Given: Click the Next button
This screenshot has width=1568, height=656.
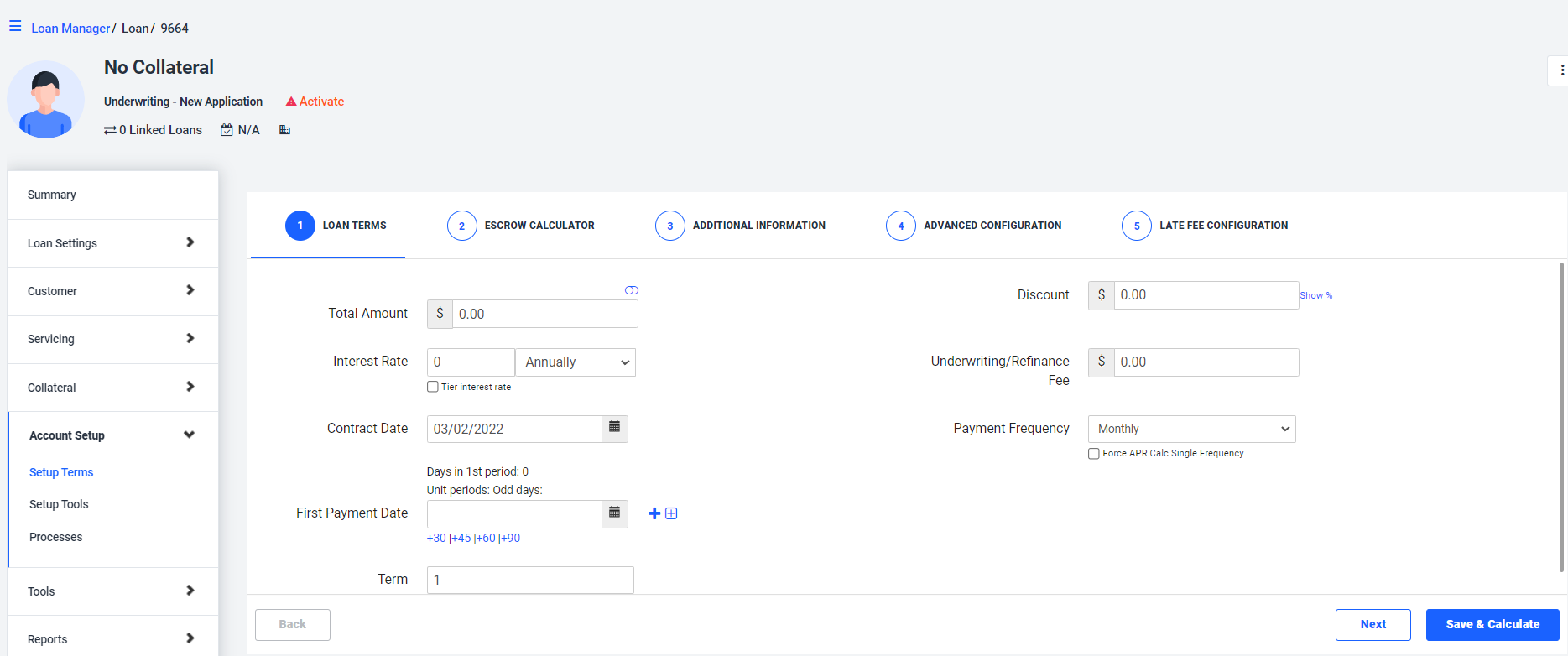Looking at the screenshot, I should tap(1373, 624).
